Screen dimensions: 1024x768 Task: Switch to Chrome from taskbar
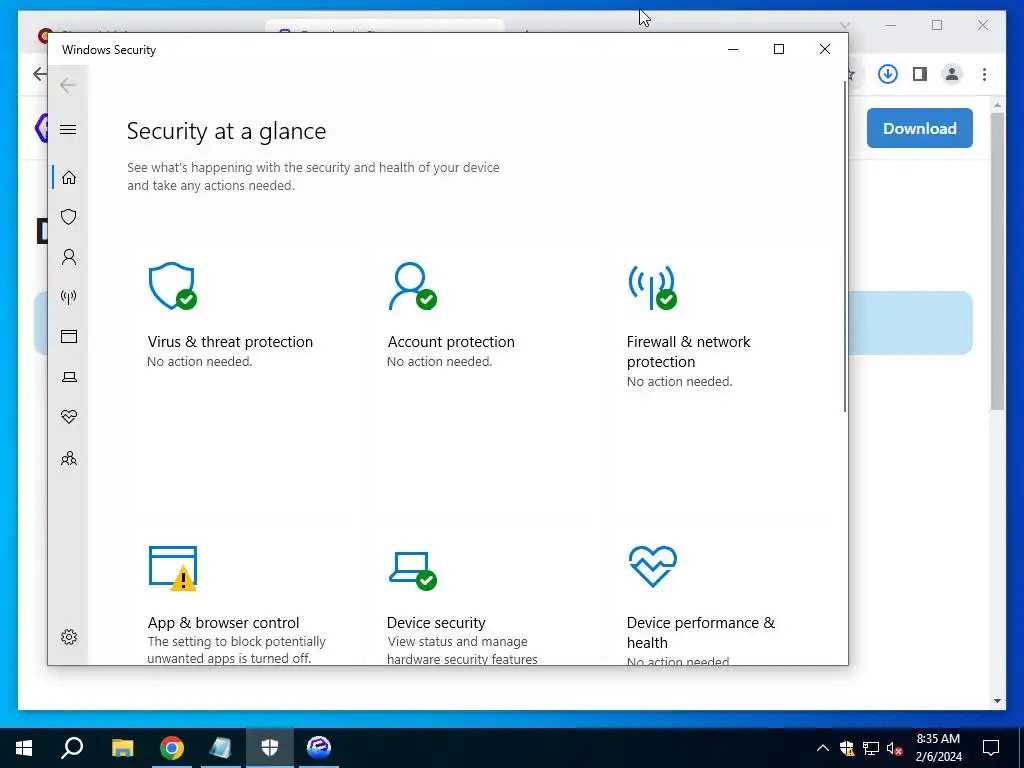tap(172, 748)
